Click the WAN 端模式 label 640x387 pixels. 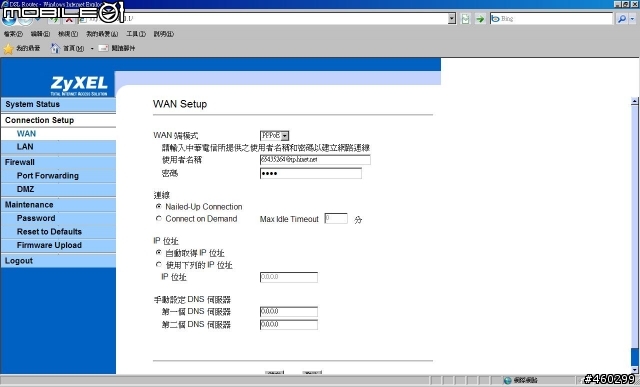[x=176, y=136]
